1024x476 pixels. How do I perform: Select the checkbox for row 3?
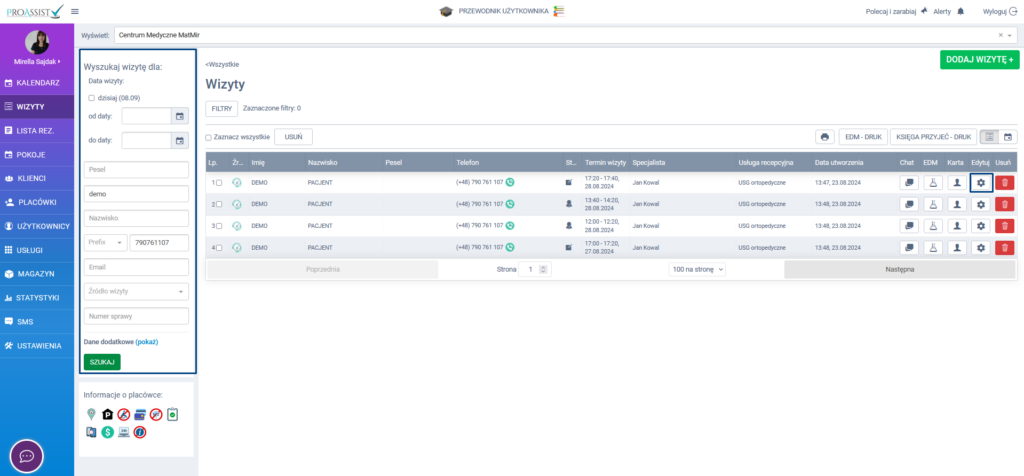point(220,226)
